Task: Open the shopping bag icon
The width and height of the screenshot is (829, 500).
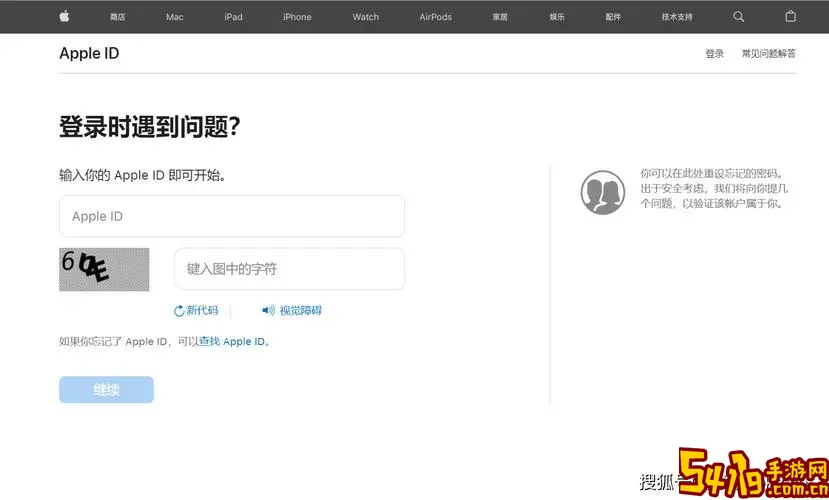Action: [790, 16]
